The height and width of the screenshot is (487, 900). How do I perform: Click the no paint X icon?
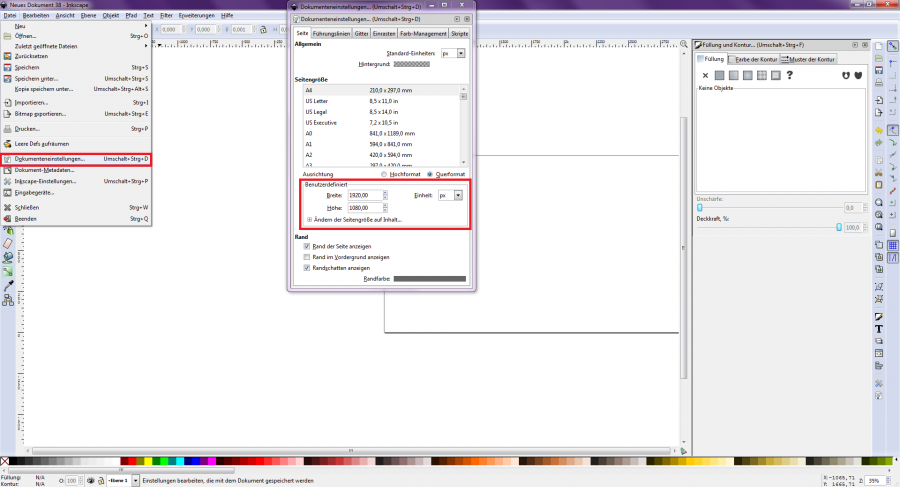705,75
